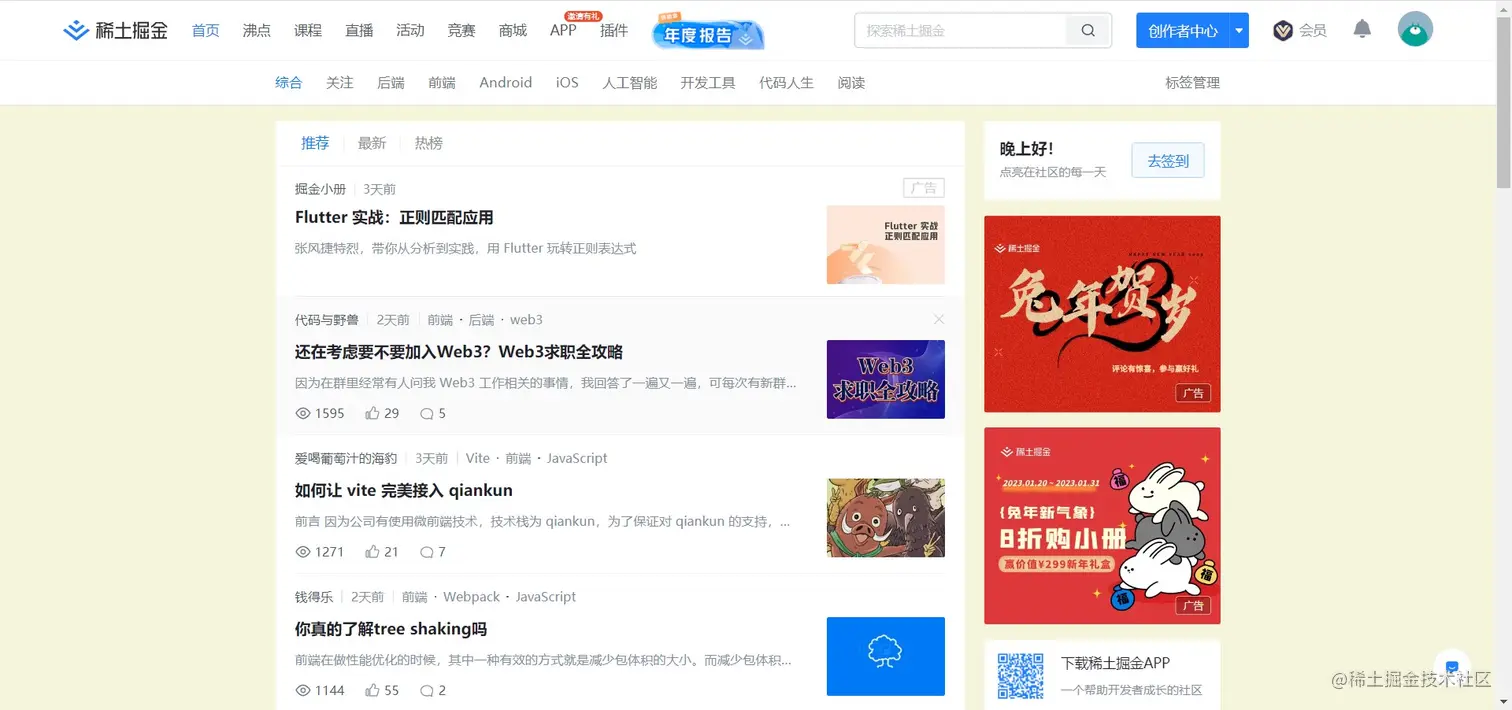The height and width of the screenshot is (710, 1512).
Task: Open the user avatar menu
Action: 1415,29
